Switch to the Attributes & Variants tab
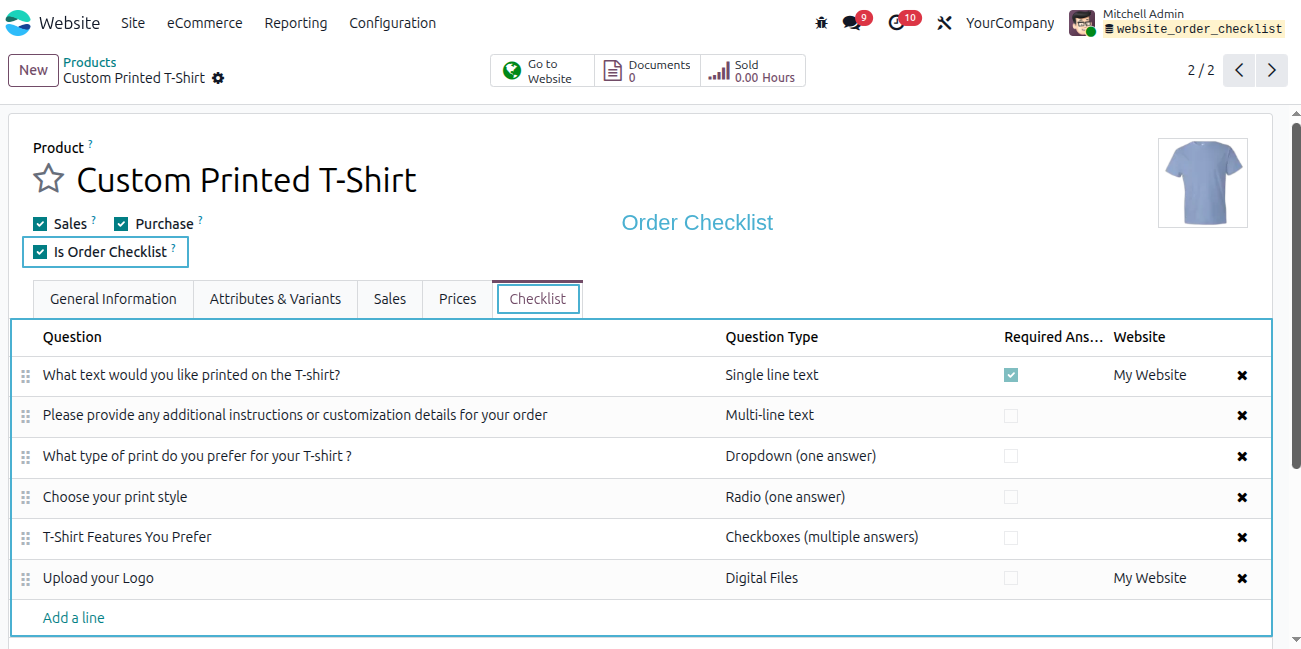 275,299
